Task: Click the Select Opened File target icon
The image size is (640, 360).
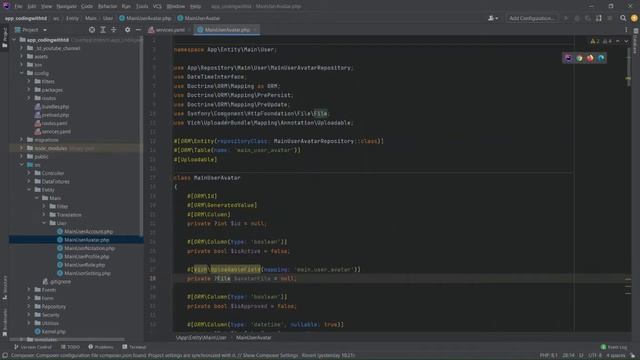Action: 92,30
